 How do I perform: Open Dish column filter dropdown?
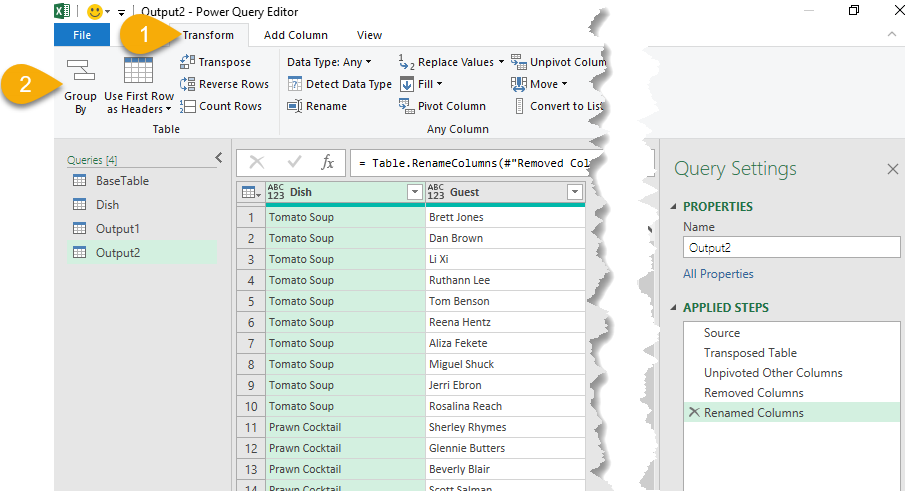click(414, 192)
